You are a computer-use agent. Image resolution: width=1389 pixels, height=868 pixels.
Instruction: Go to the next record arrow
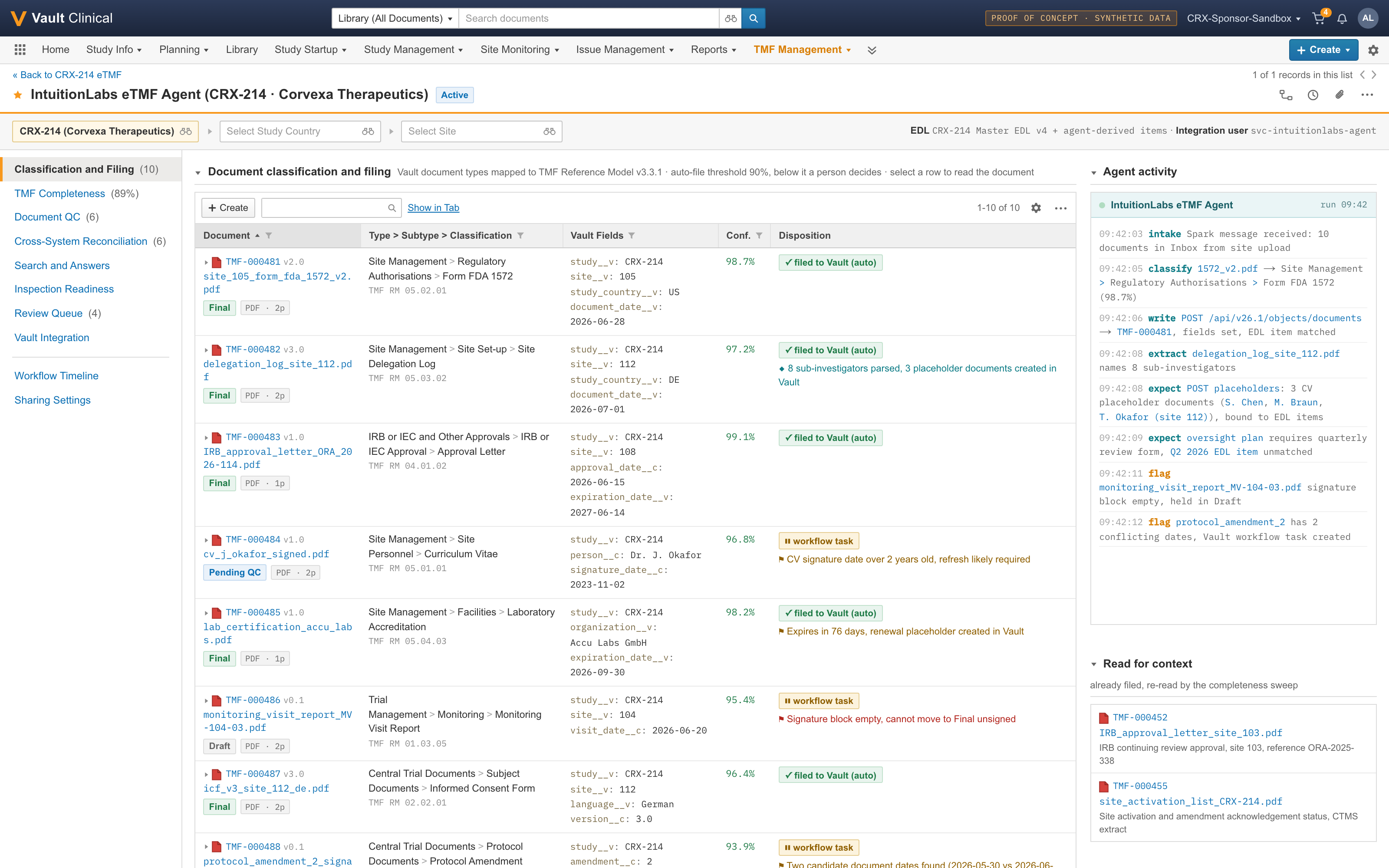click(x=1374, y=75)
